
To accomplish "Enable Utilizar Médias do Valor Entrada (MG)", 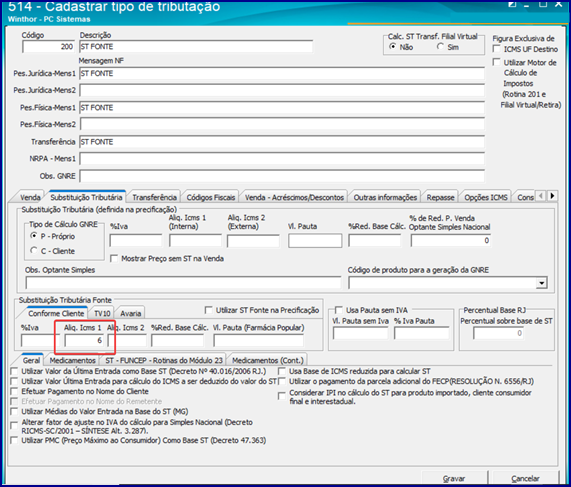I will (14, 412).
